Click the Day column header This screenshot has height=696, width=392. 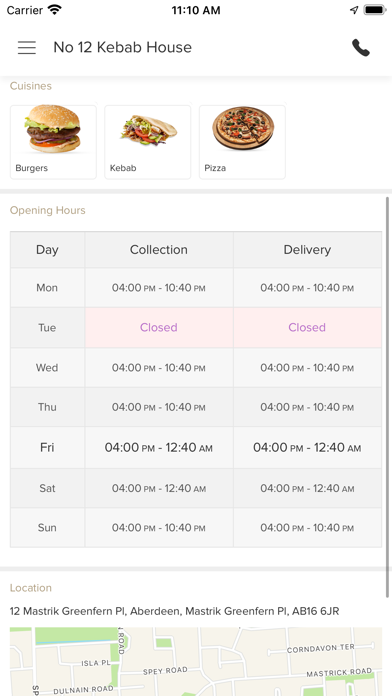[x=48, y=249]
